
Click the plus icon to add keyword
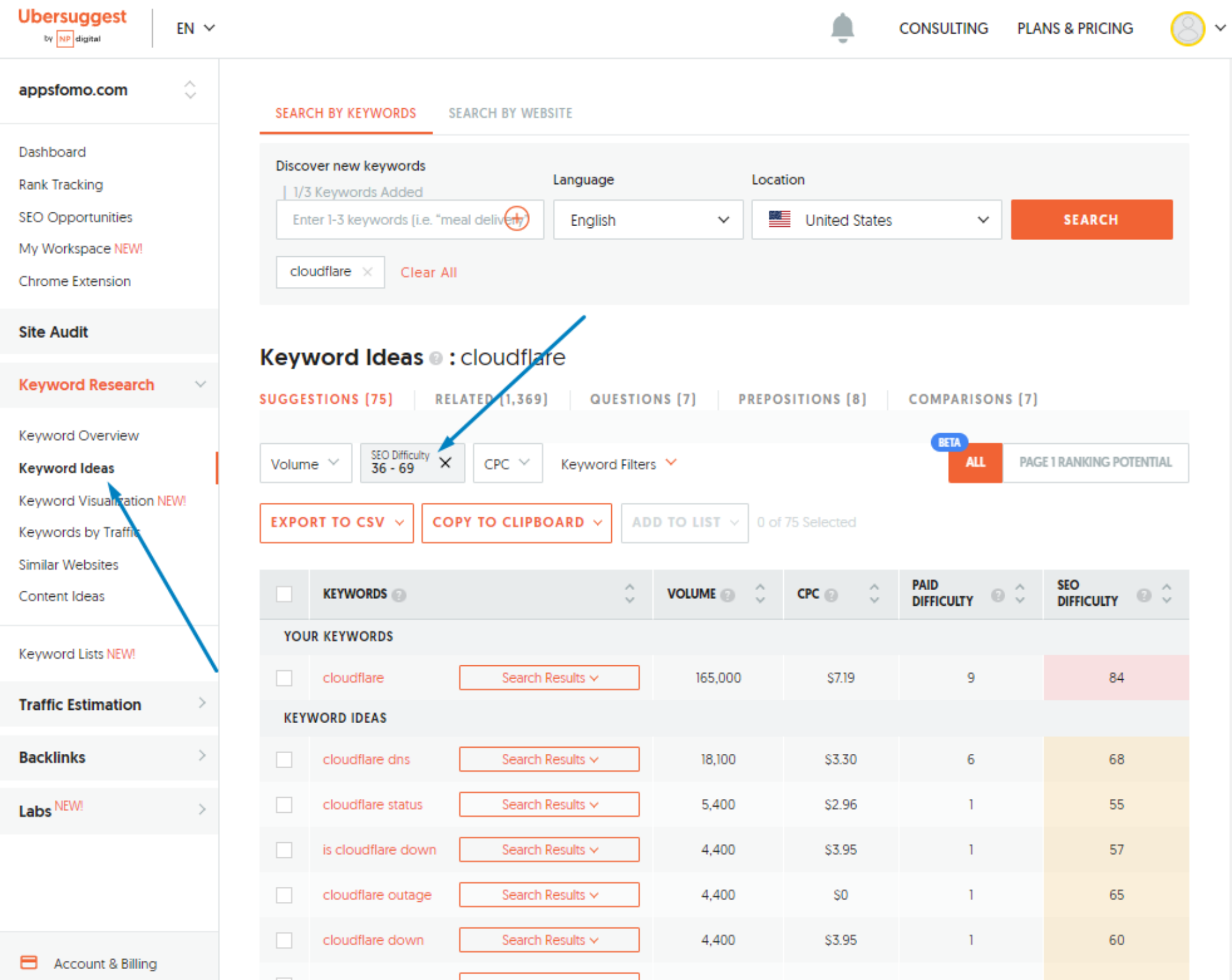coord(516,218)
